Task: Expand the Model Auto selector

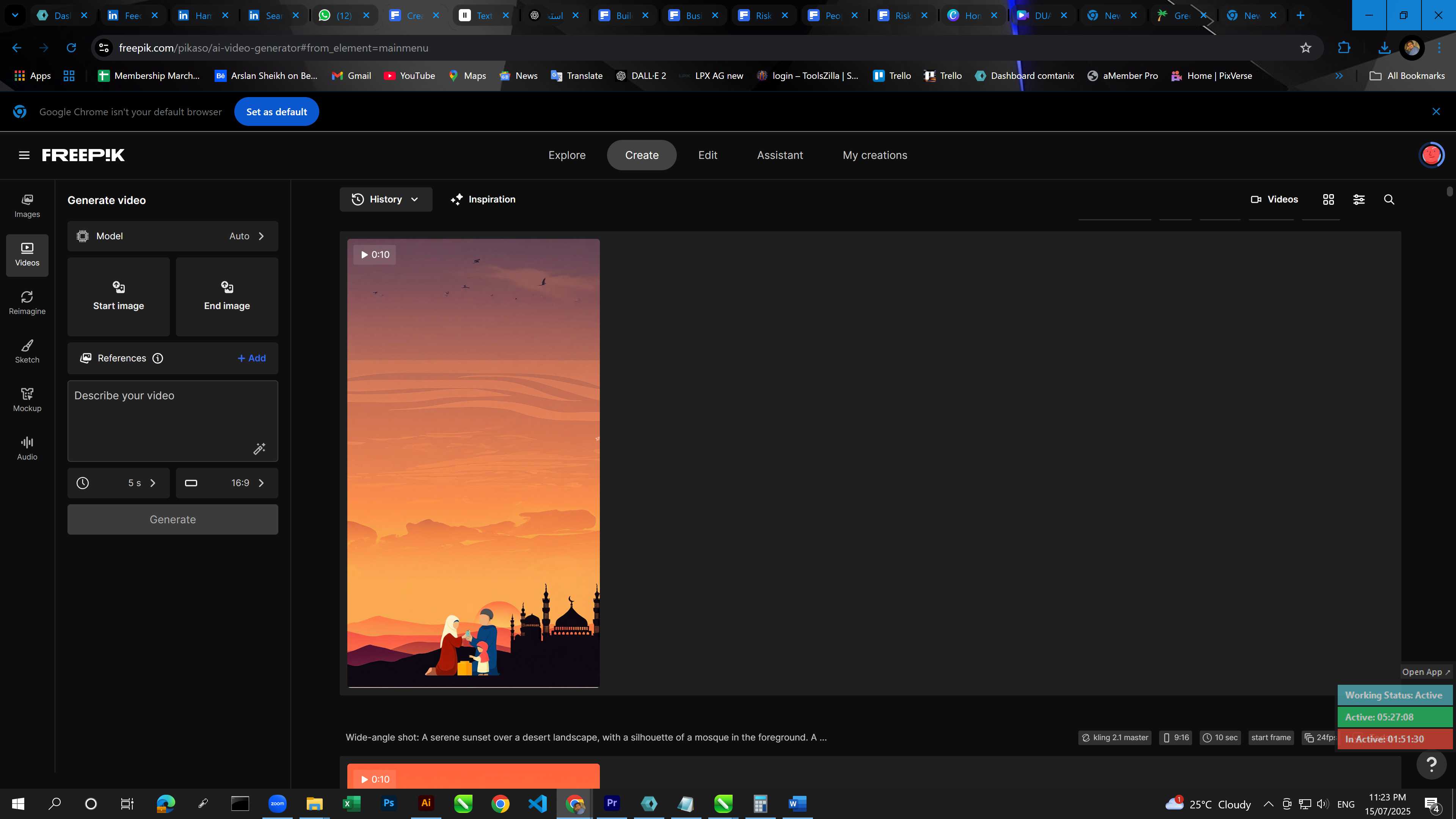Action: [173, 236]
